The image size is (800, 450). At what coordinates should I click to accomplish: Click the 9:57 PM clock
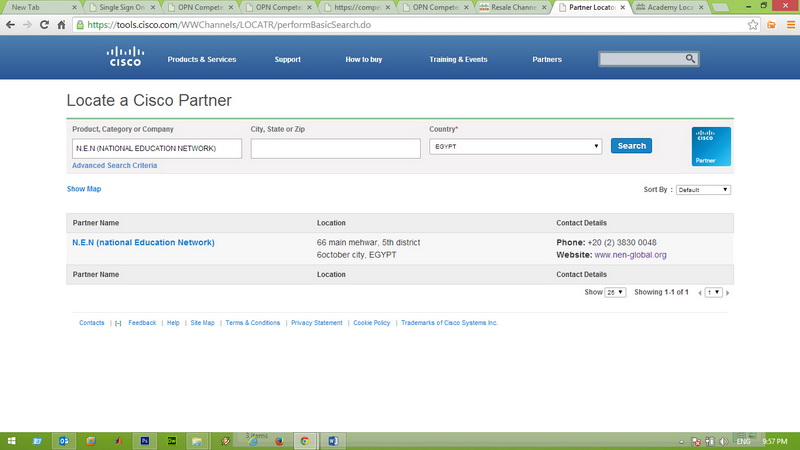(x=774, y=441)
